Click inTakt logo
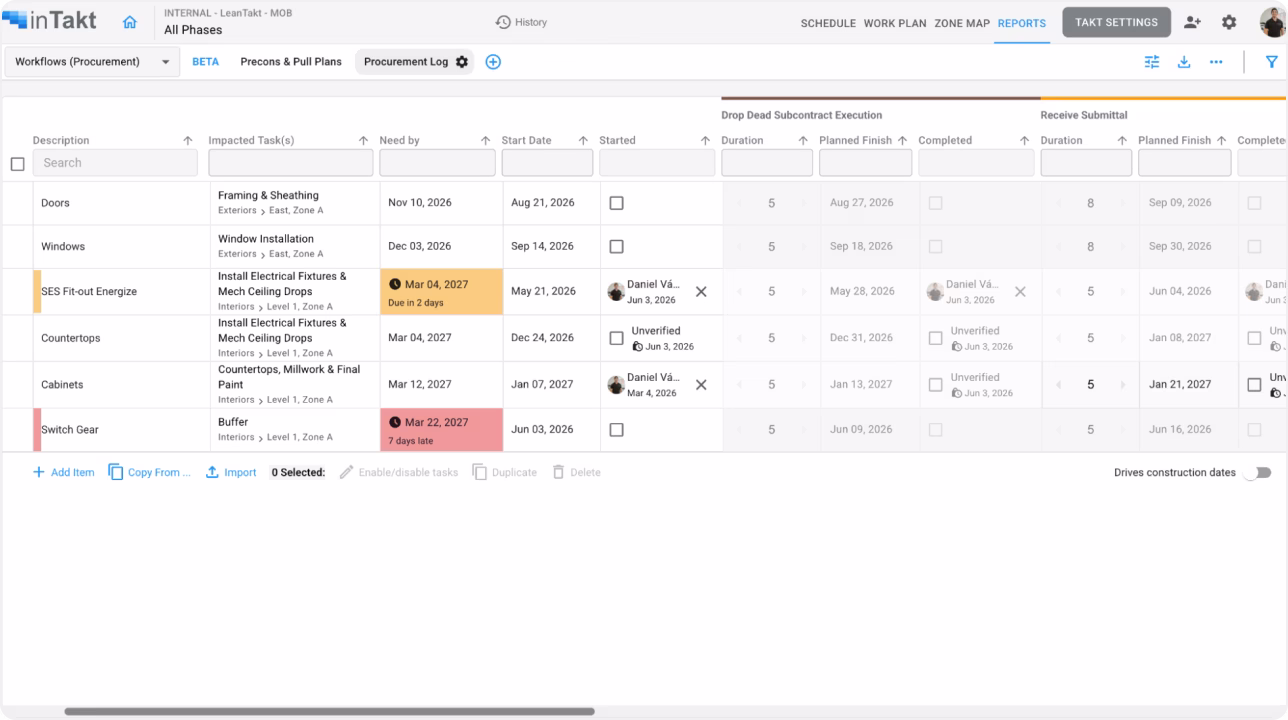Viewport: 1288px width, 720px height. (x=49, y=21)
